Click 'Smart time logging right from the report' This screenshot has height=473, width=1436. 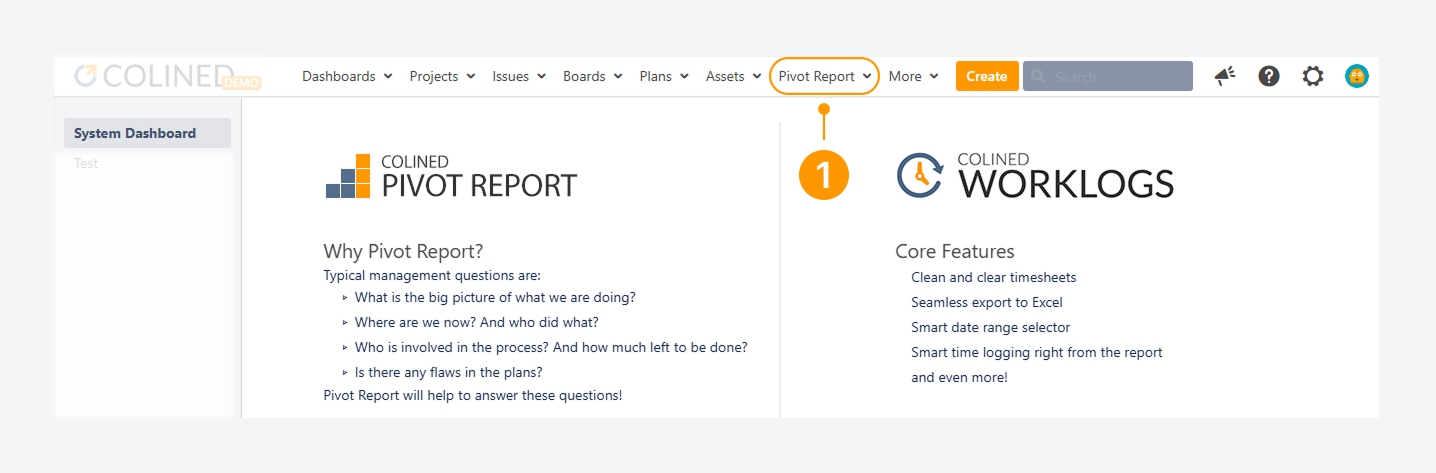click(1037, 353)
